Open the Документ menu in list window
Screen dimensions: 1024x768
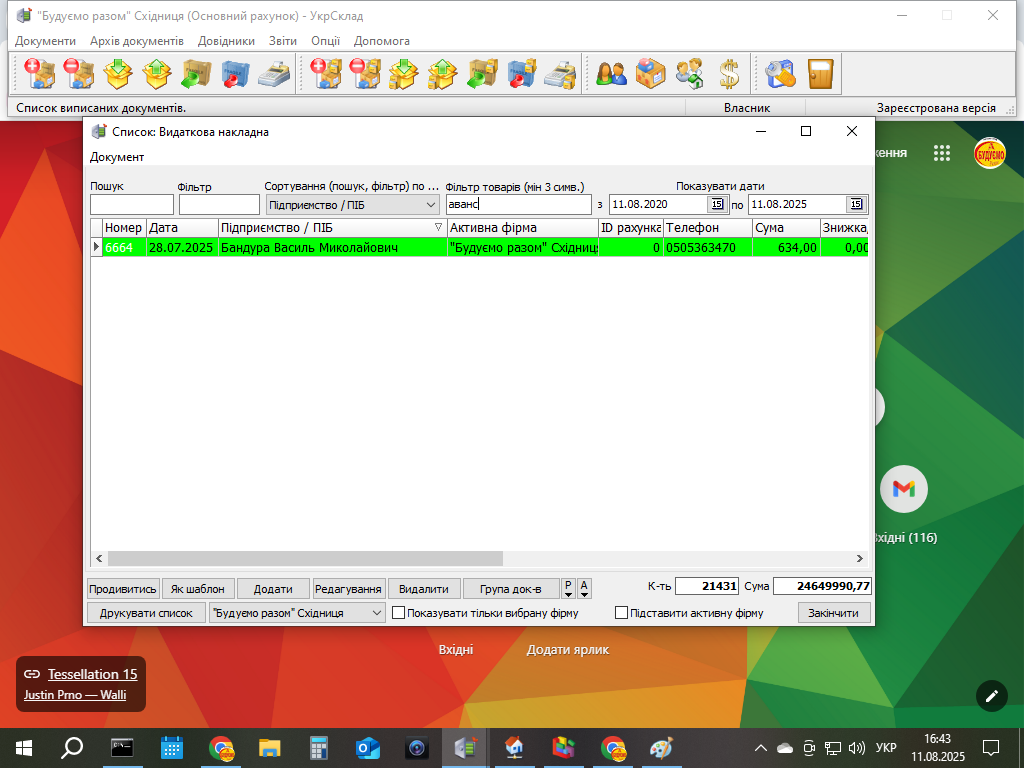pyautogui.click(x=117, y=157)
